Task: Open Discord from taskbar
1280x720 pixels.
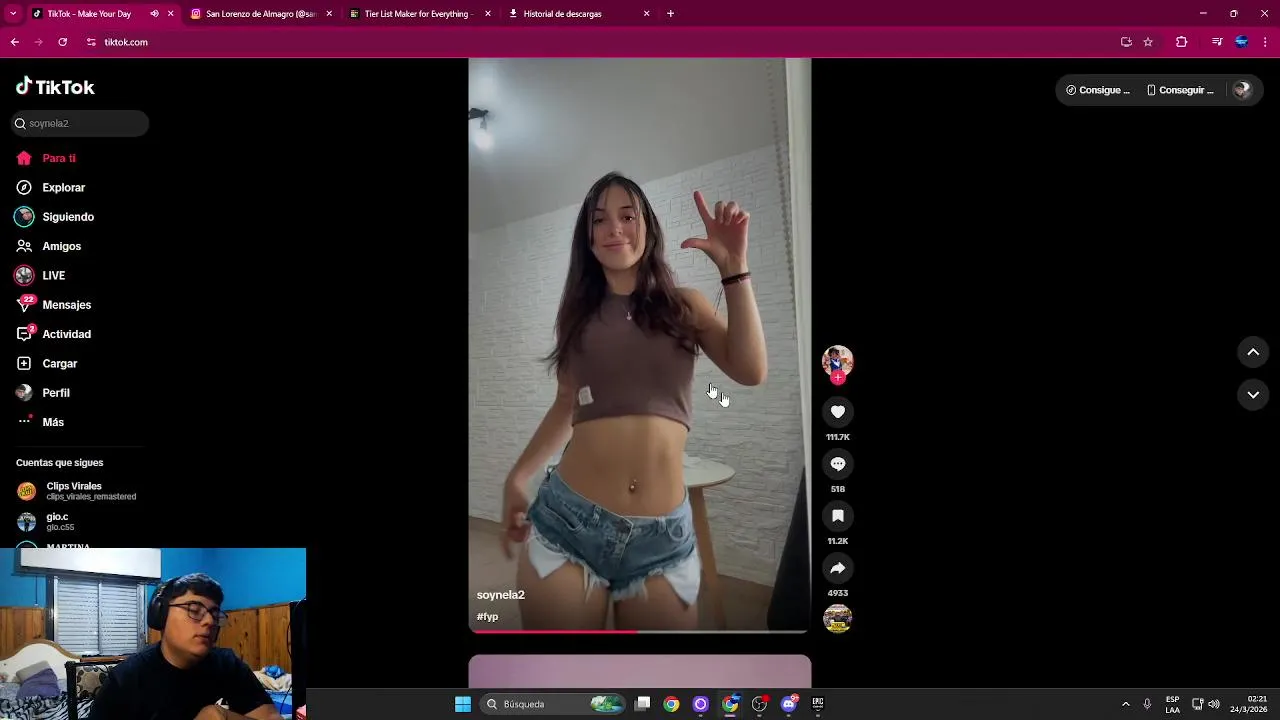Action: pos(789,704)
